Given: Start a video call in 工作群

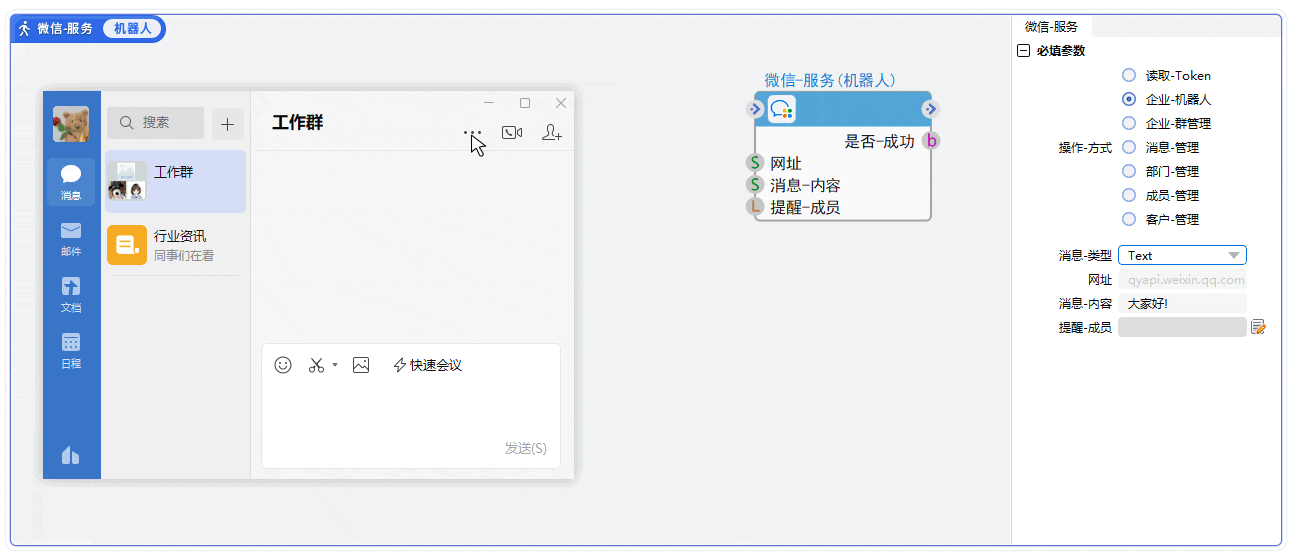Looking at the screenshot, I should coord(512,132).
